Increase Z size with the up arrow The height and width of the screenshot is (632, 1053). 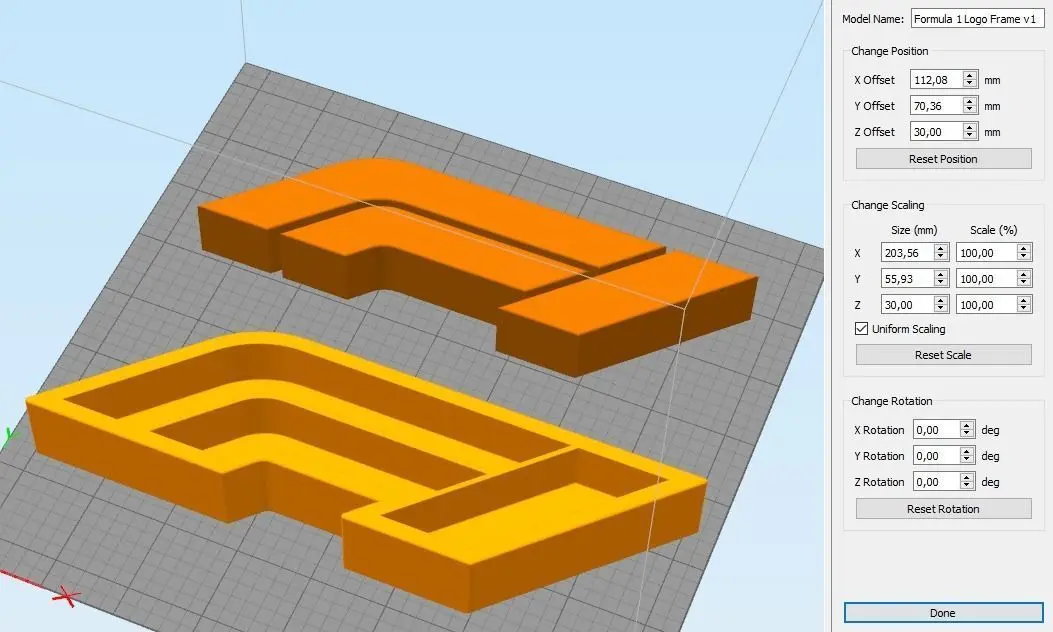pos(942,300)
